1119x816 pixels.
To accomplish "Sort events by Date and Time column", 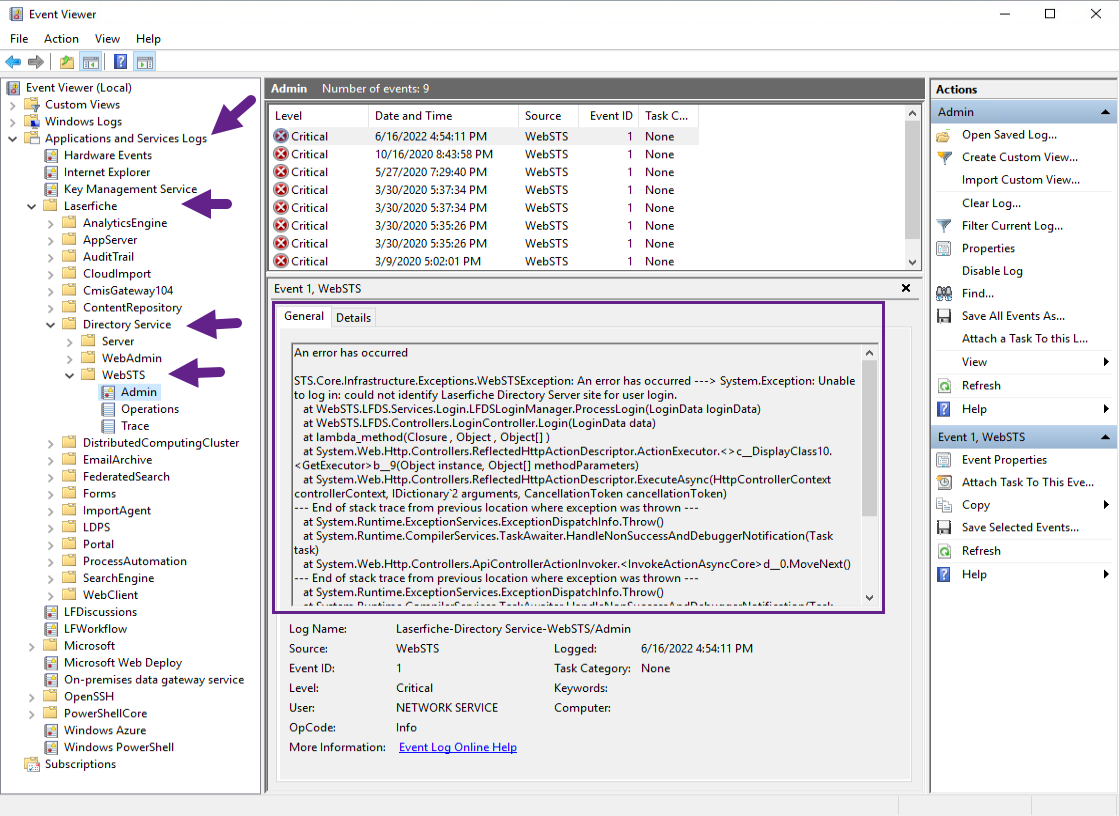I will point(442,116).
